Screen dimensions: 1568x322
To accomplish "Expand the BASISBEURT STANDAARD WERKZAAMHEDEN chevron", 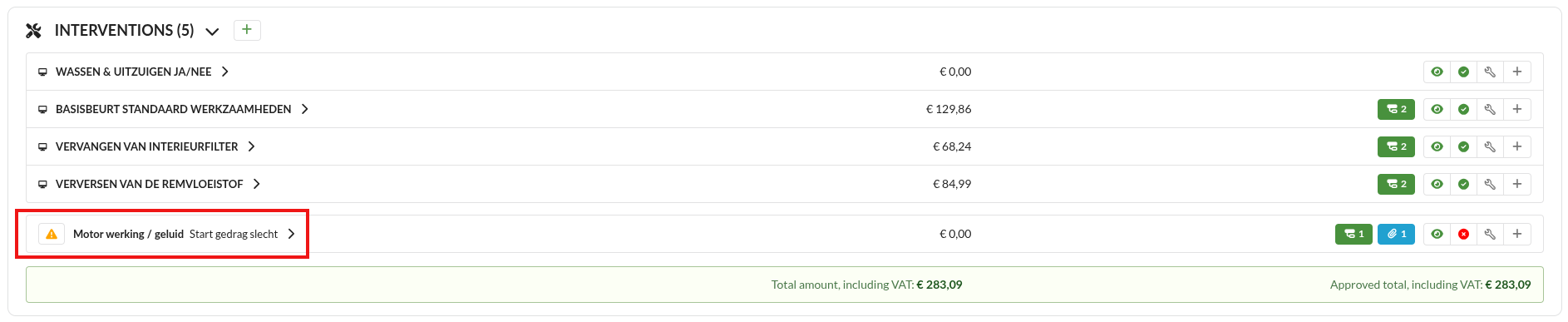I will tap(305, 109).
